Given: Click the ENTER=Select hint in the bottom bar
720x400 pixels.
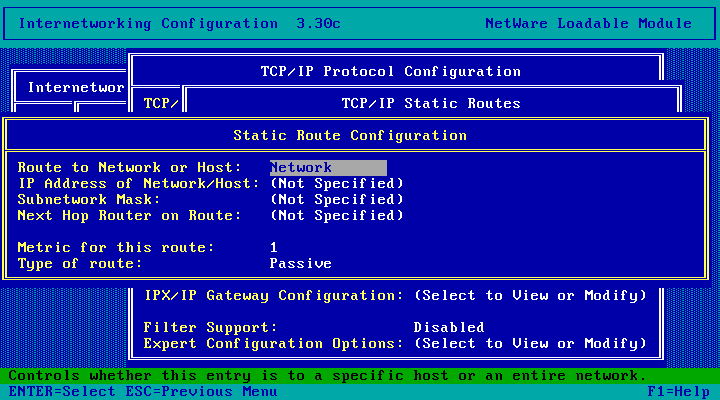Looking at the screenshot, I should coord(62,392).
